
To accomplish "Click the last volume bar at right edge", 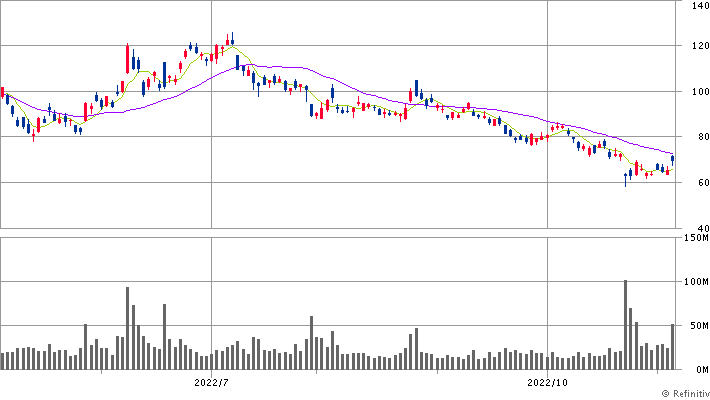I will 673,346.
